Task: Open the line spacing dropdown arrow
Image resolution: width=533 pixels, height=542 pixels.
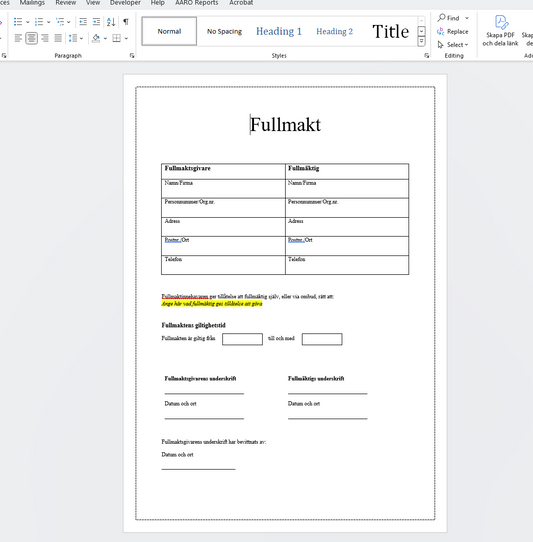Action: tap(81, 38)
